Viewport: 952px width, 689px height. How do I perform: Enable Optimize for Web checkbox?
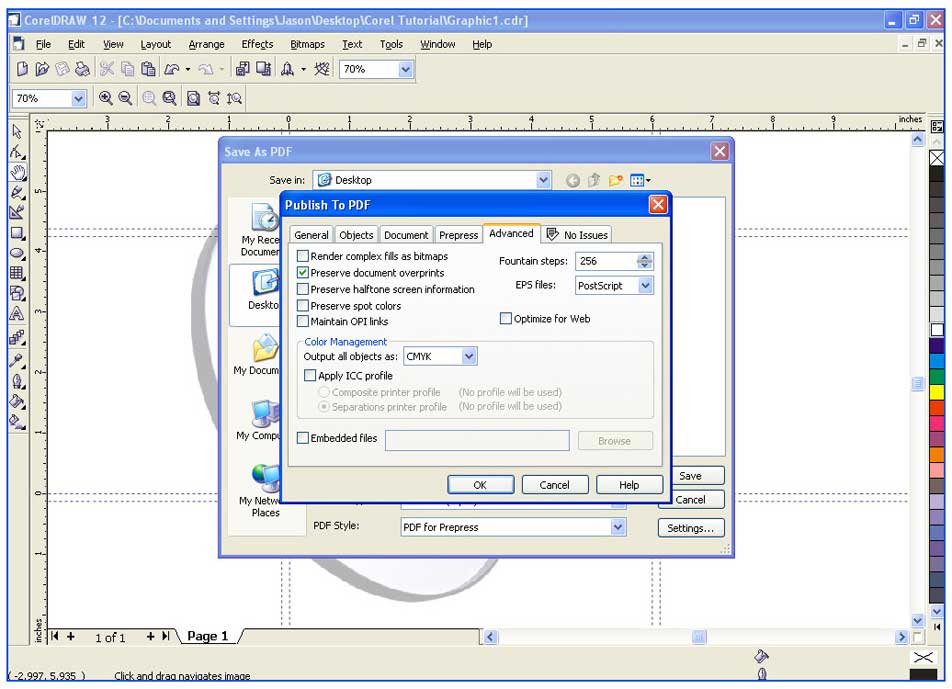coord(505,318)
